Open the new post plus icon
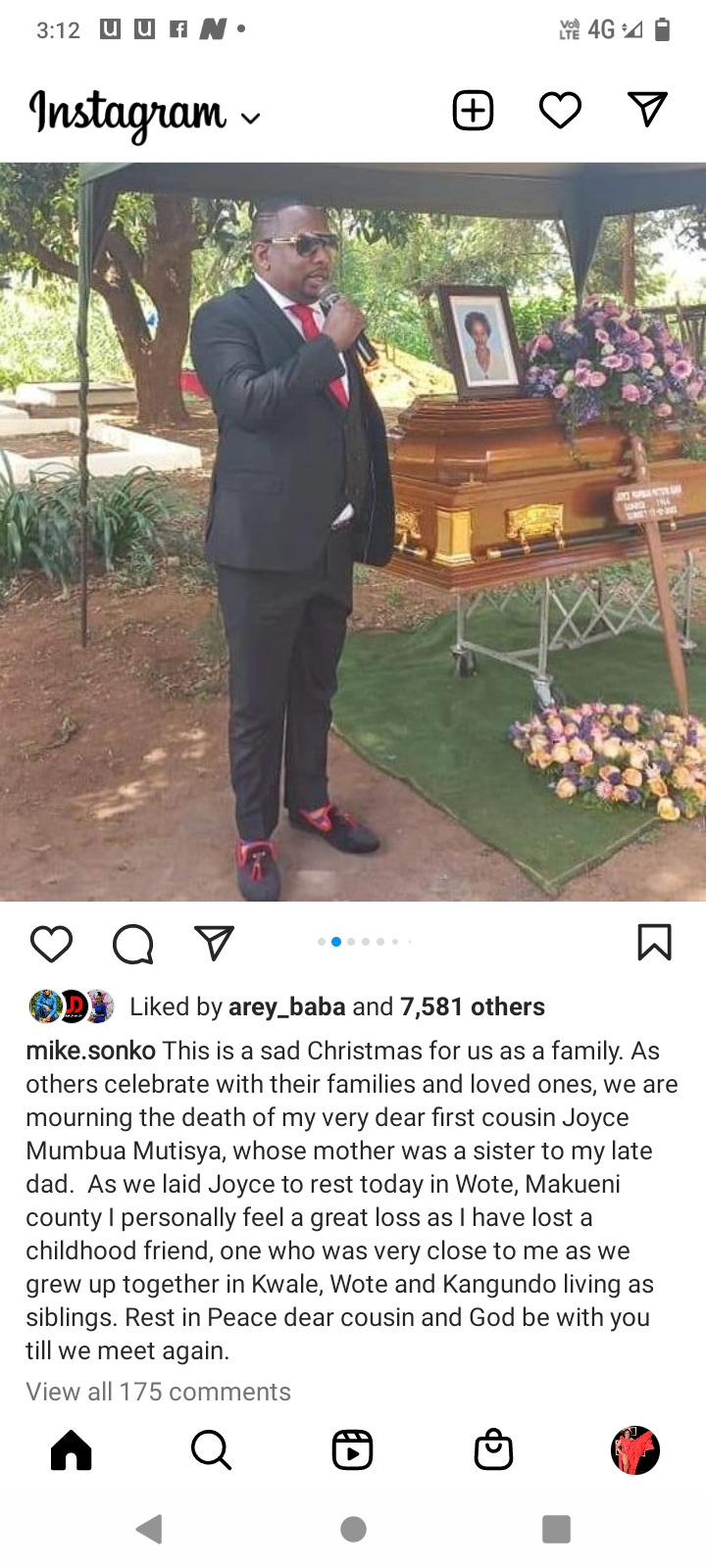The image size is (706, 1568). (473, 110)
